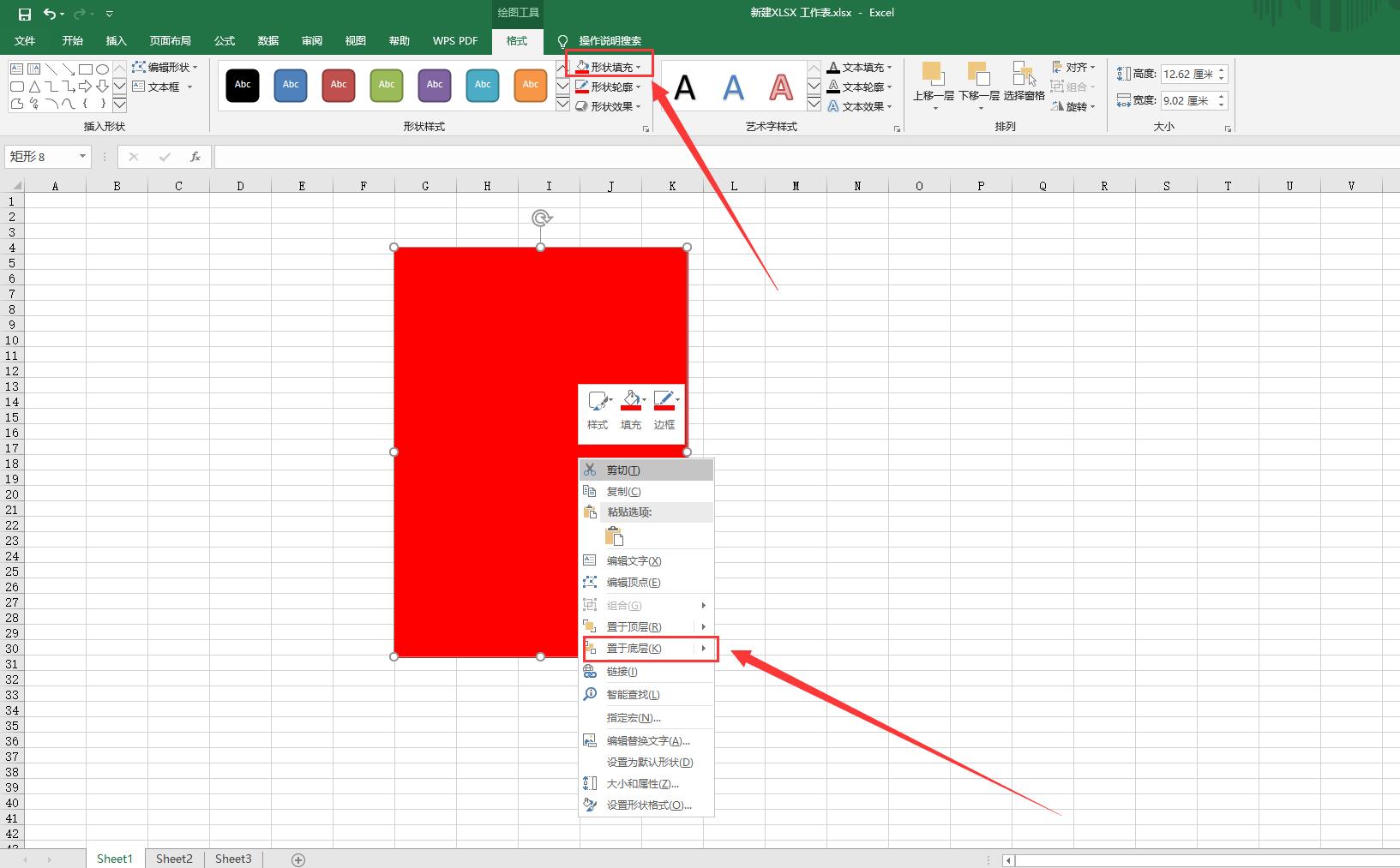Click the Fill (填充) mini toolbar icon

631,410
